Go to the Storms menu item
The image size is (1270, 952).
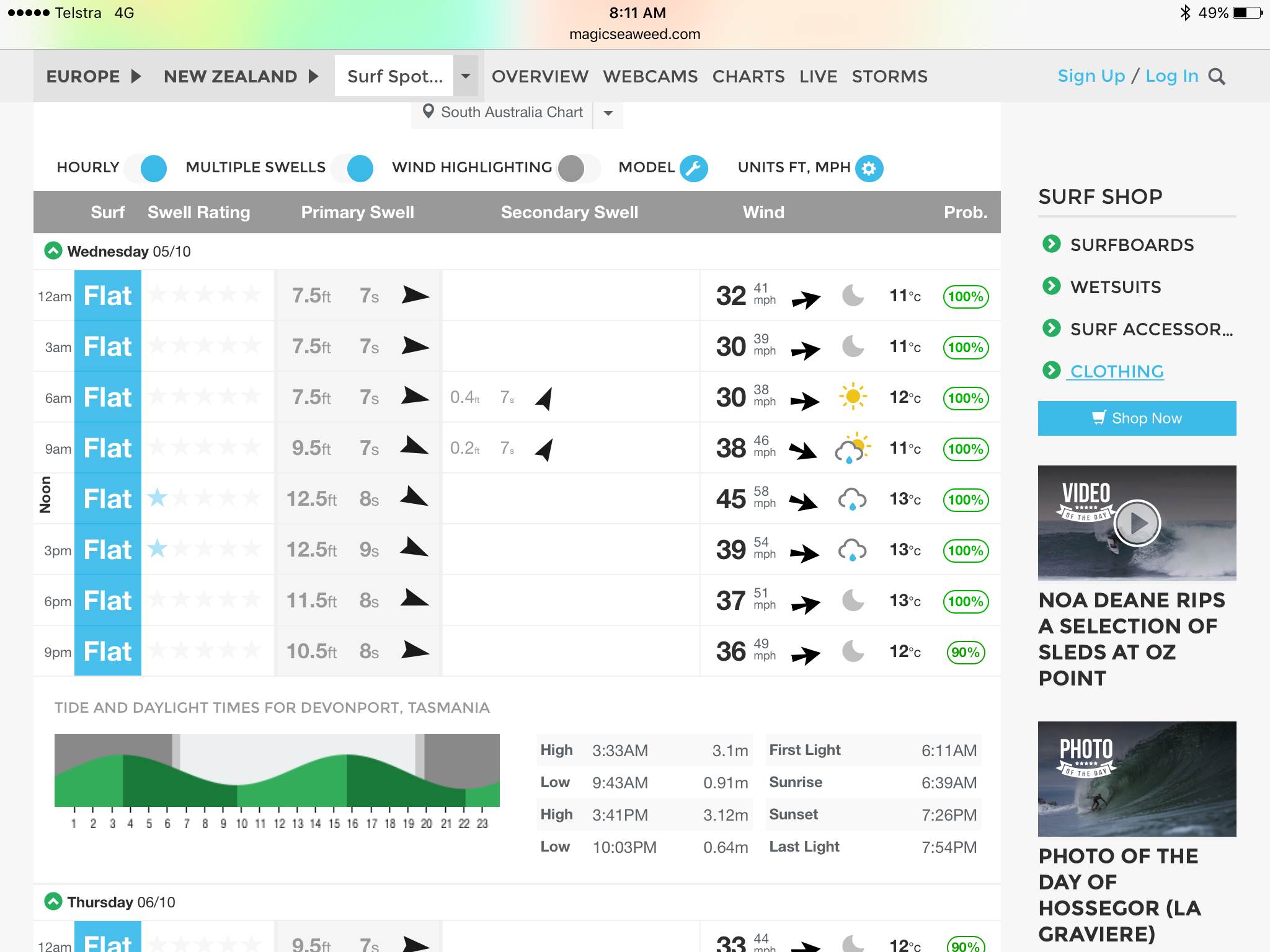tap(889, 76)
